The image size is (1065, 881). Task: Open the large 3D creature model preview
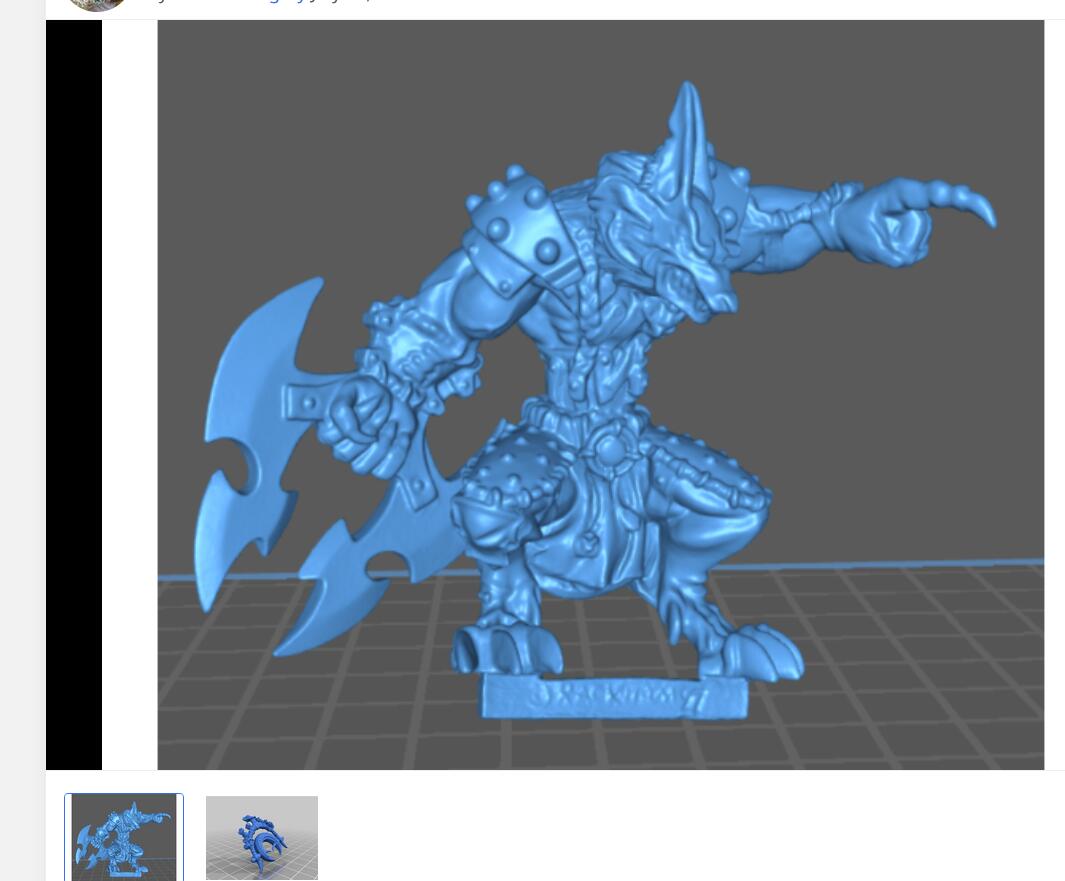tap(600, 395)
